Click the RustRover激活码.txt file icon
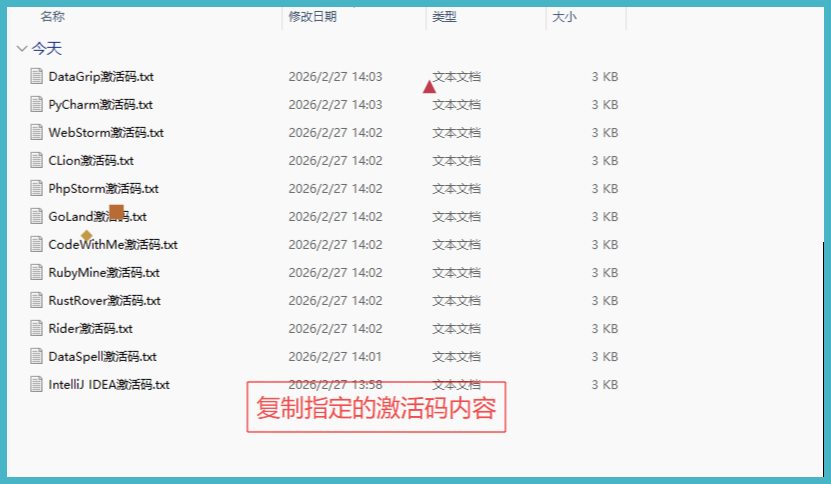The image size is (831, 484). 36,301
